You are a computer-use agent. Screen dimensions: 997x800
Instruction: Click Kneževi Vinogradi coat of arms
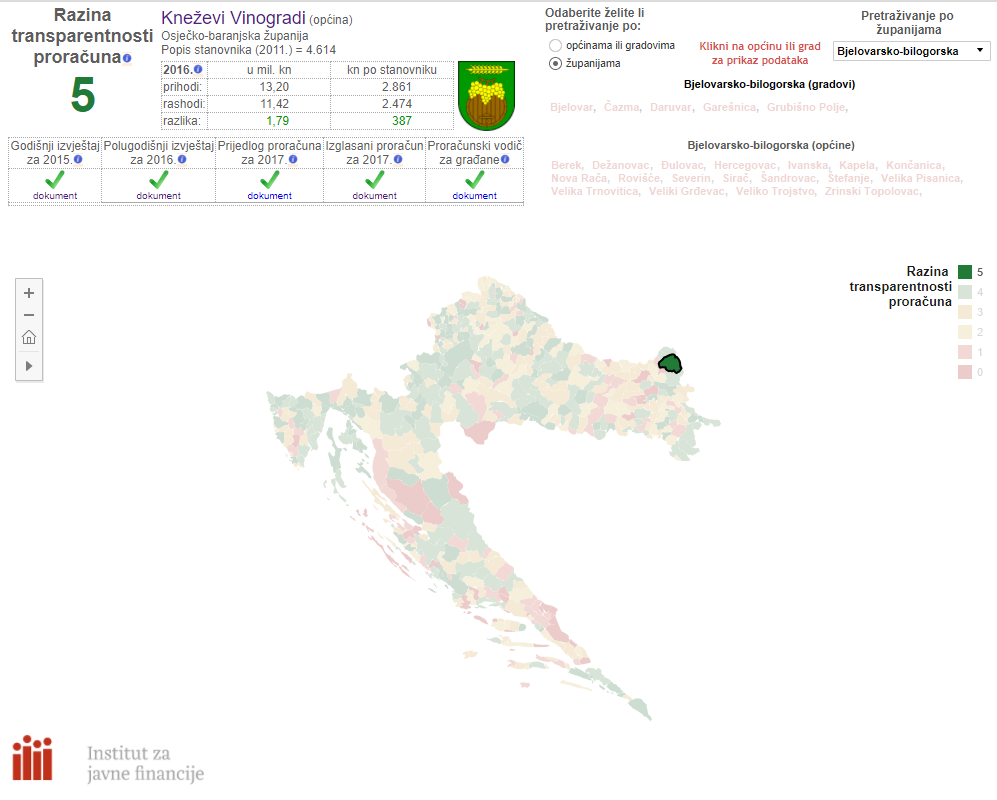pyautogui.click(x=486, y=95)
